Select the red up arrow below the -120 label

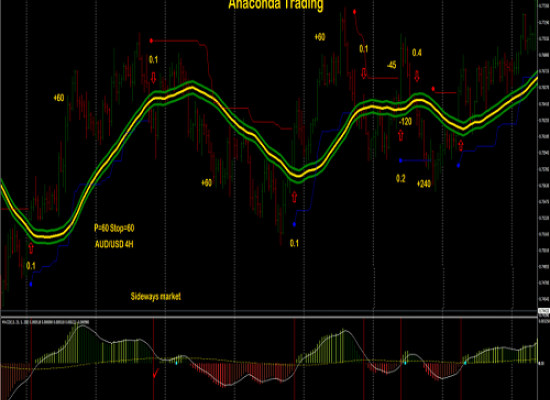(x=401, y=135)
